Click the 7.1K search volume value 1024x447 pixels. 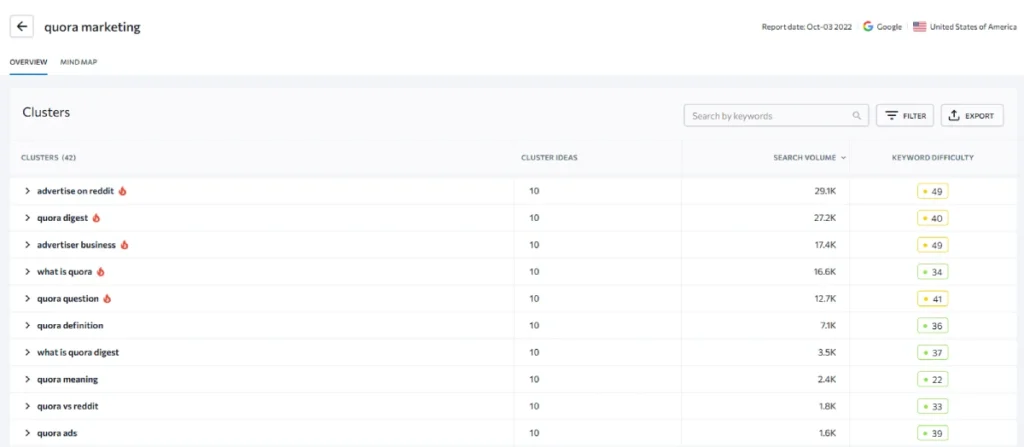tap(827, 325)
